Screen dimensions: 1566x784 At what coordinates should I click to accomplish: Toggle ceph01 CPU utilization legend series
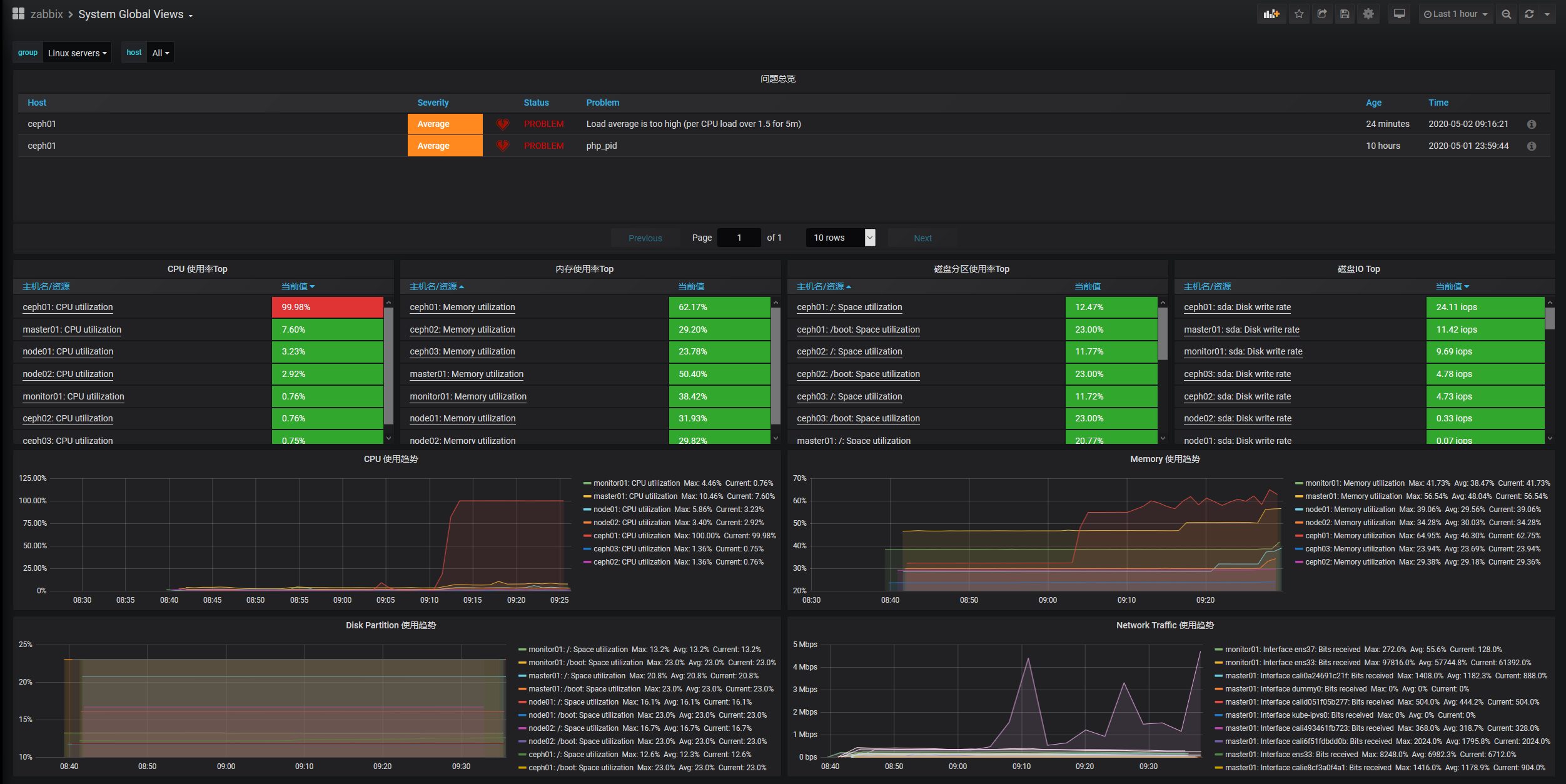(632, 536)
